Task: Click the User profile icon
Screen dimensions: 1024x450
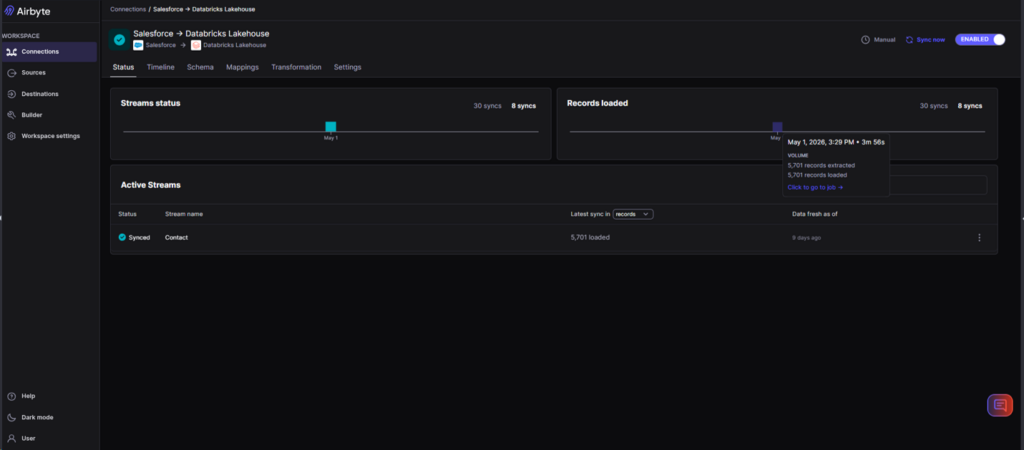Action: pyautogui.click(x=11, y=438)
